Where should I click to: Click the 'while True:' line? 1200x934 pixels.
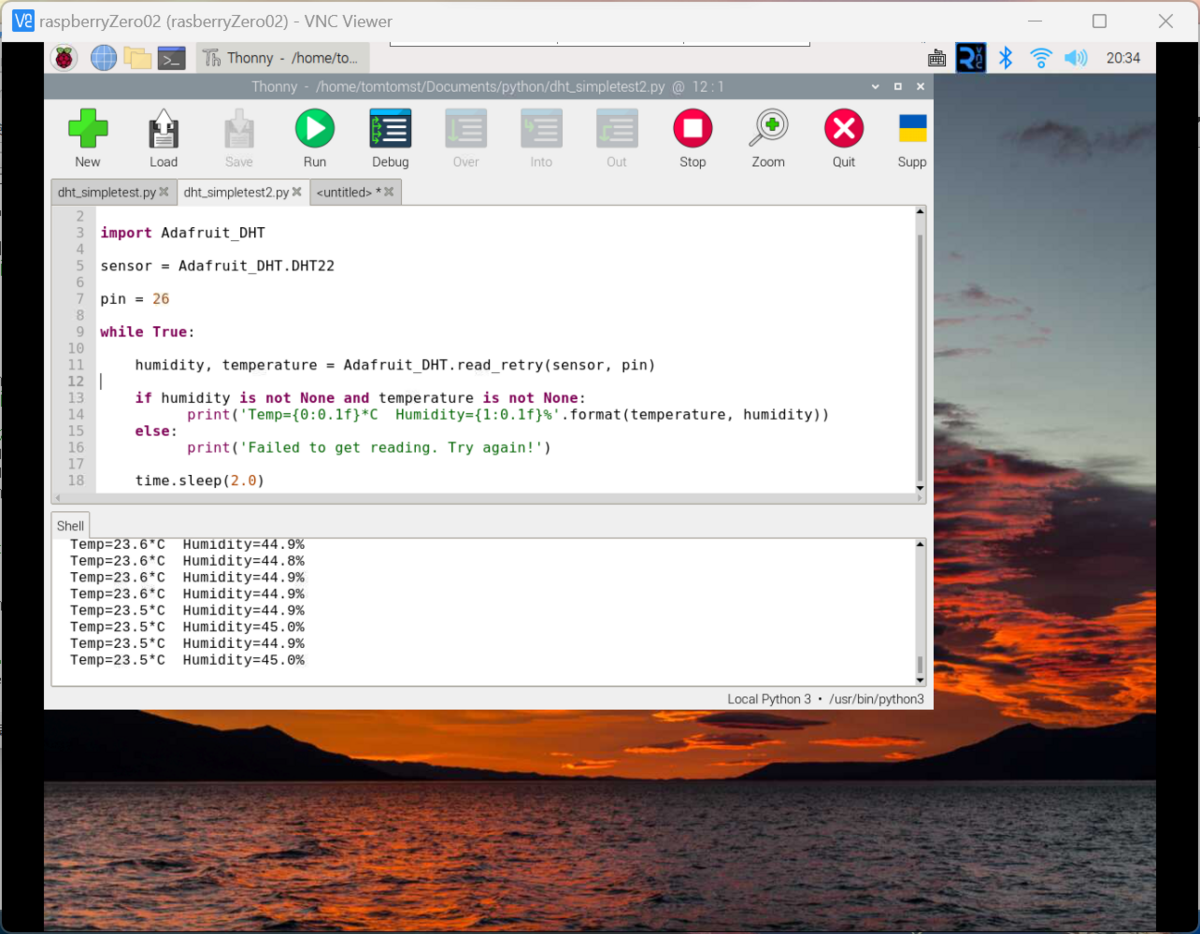tap(148, 332)
